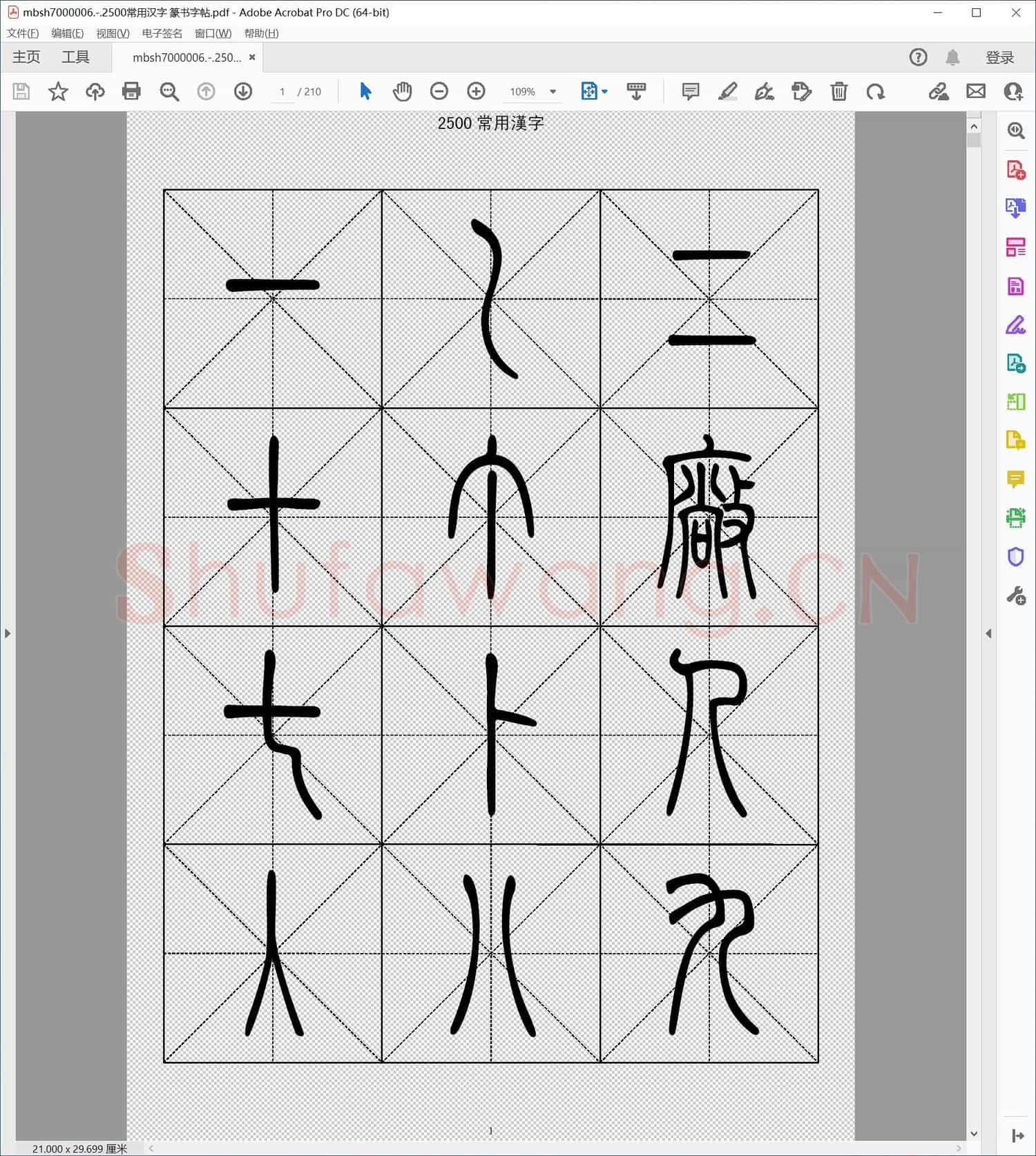Open the 窗口(W) menu
1036x1156 pixels.
tap(213, 33)
